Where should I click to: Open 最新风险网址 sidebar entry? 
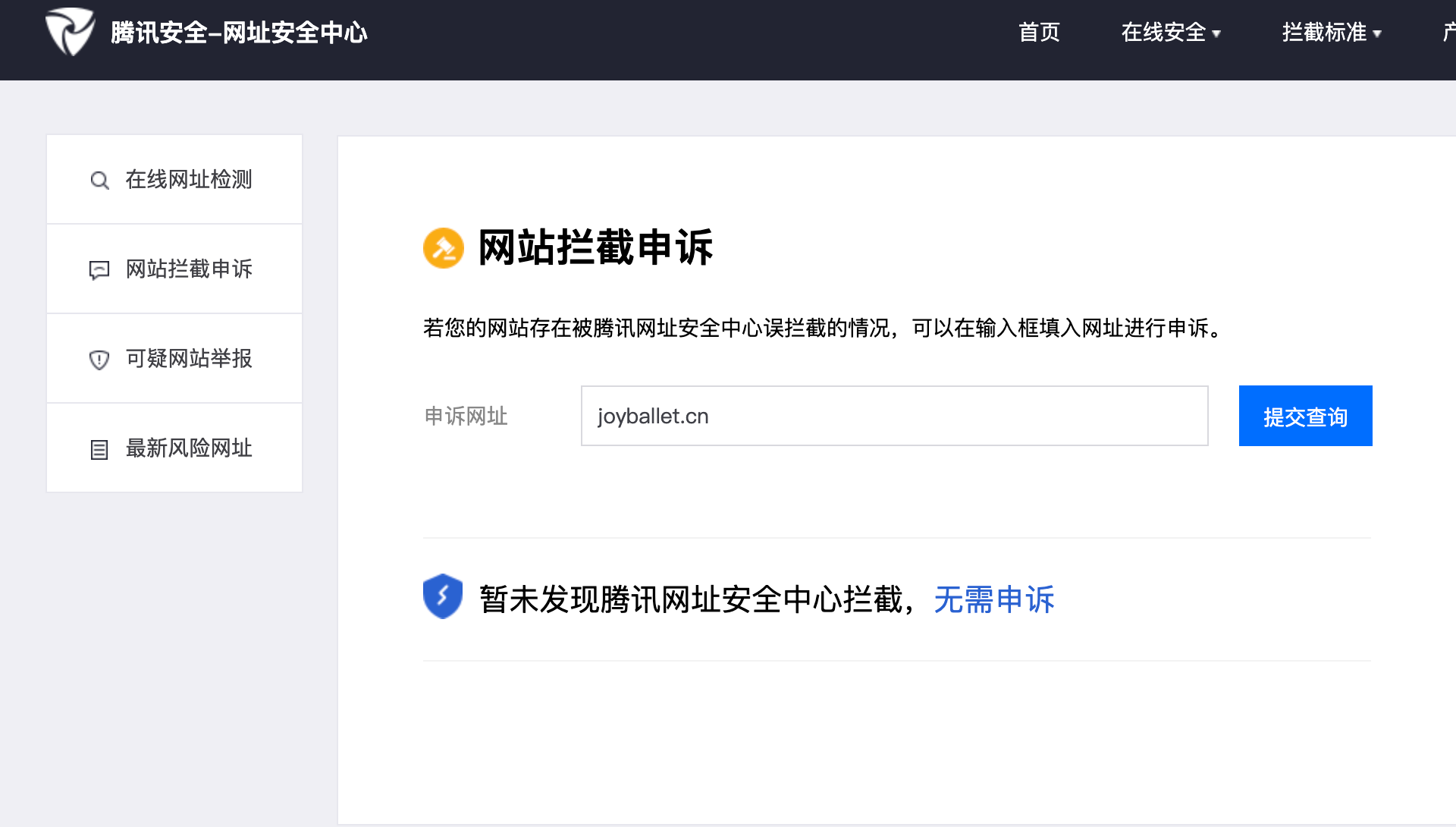188,448
